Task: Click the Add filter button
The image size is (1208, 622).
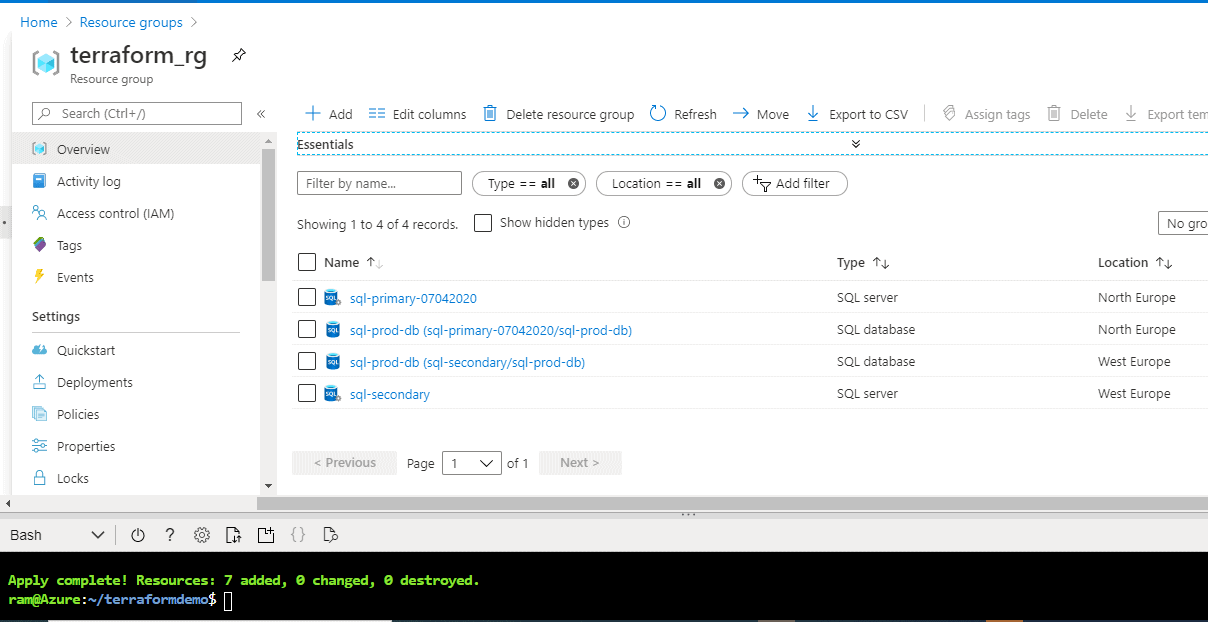Action: (794, 184)
